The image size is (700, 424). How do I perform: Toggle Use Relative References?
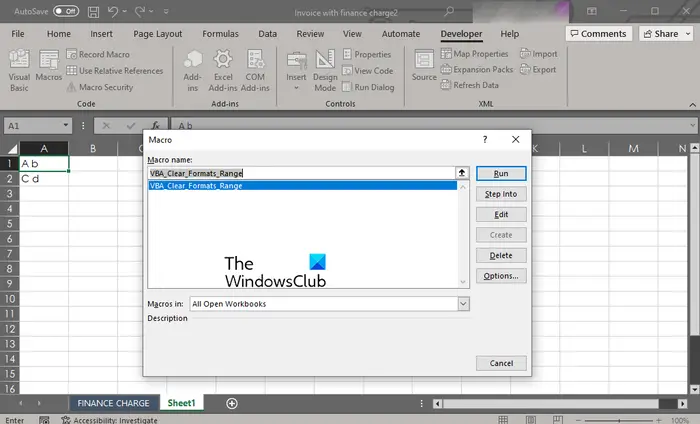tap(115, 71)
